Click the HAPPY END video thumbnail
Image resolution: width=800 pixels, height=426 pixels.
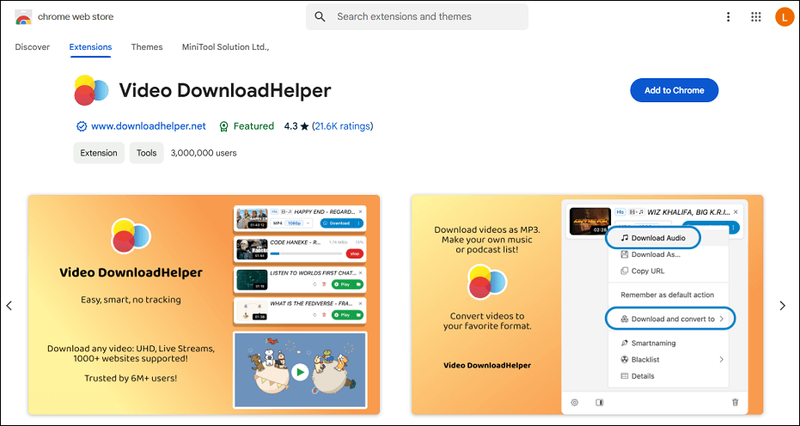(252, 218)
